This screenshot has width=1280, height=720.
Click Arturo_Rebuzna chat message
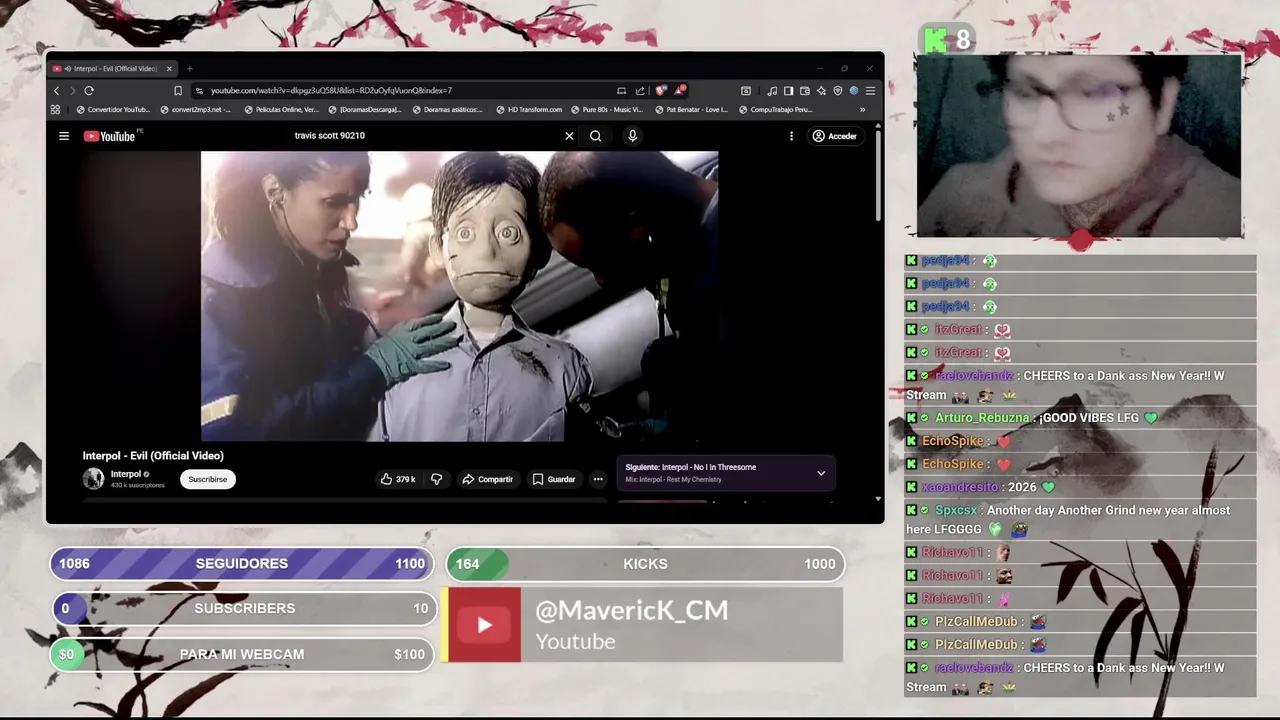[1080, 418]
